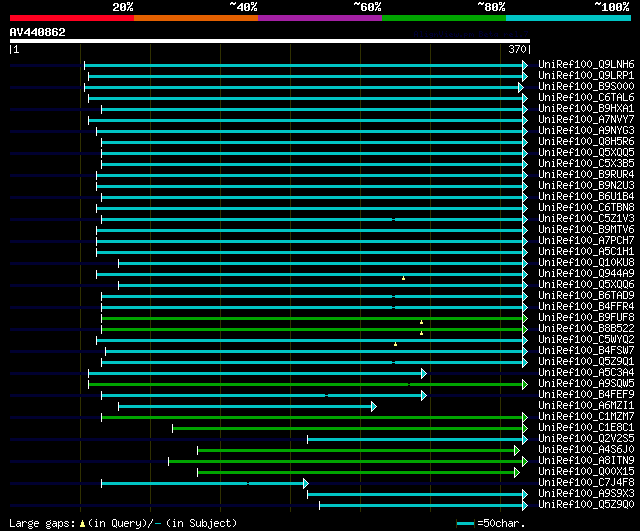Click the UniRef100_Q5Z9Q0 hit label

click(x=586, y=505)
